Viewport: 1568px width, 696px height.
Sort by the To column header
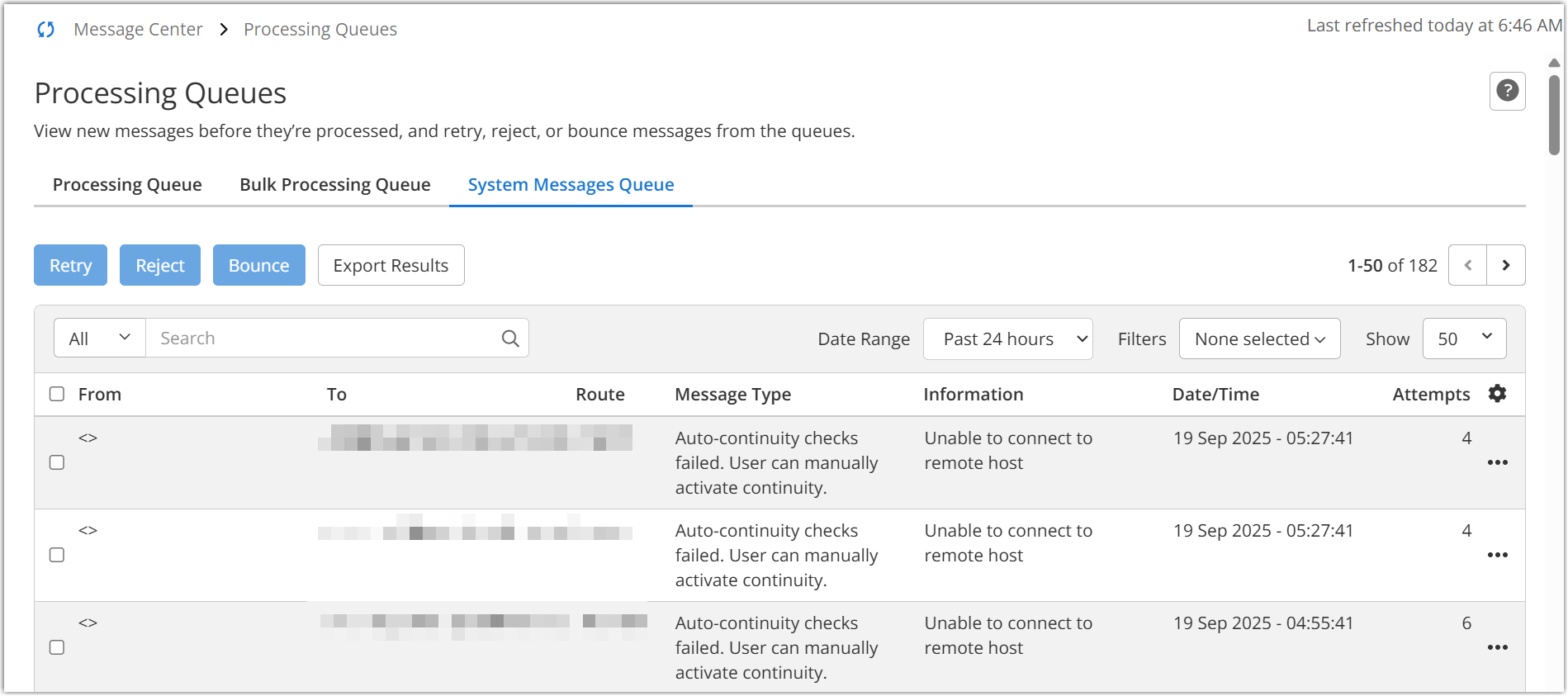point(337,395)
